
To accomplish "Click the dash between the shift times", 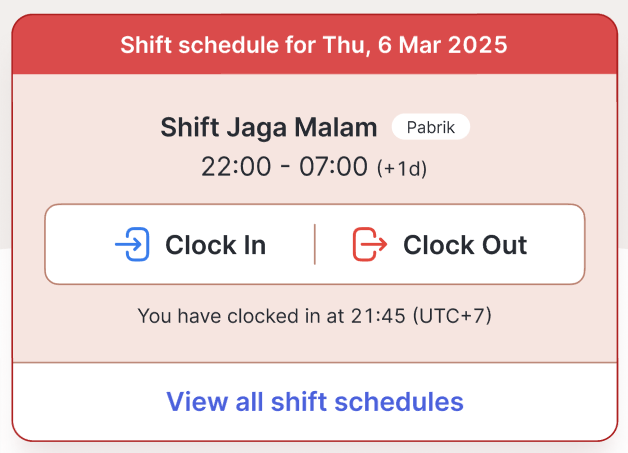I will click(285, 167).
